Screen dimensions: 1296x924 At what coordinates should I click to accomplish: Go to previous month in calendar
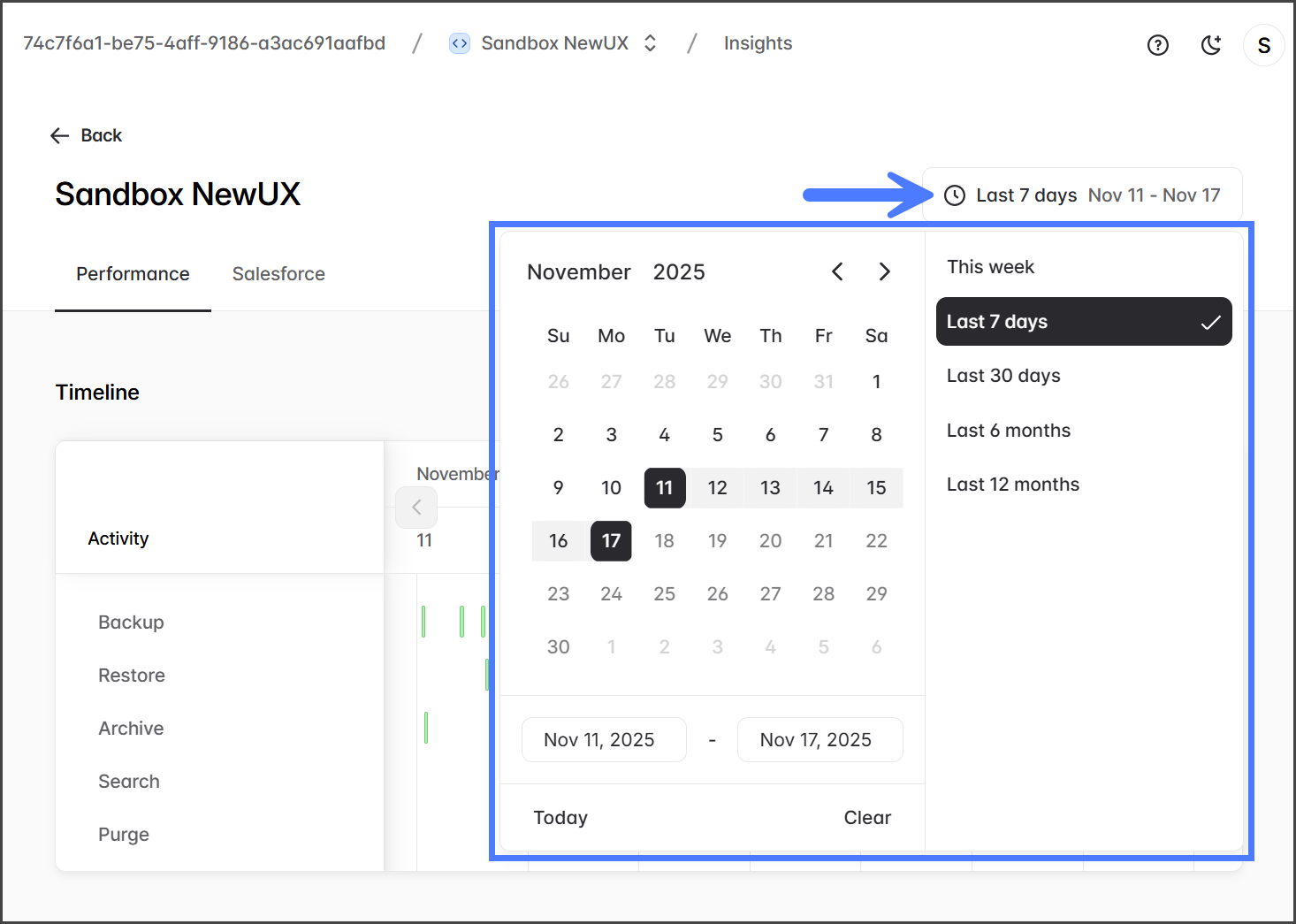pos(837,271)
